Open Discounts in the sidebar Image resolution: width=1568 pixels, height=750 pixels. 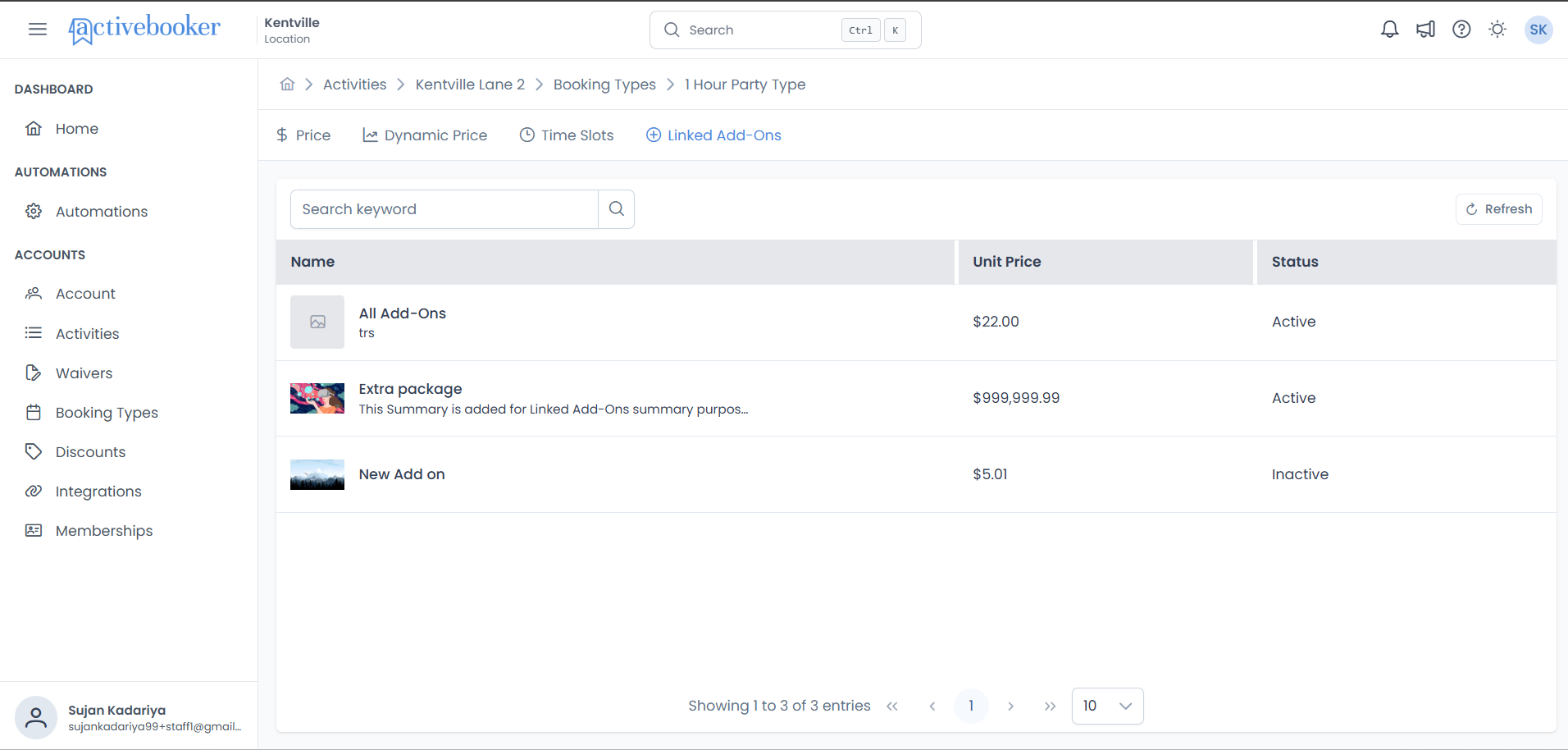point(90,452)
